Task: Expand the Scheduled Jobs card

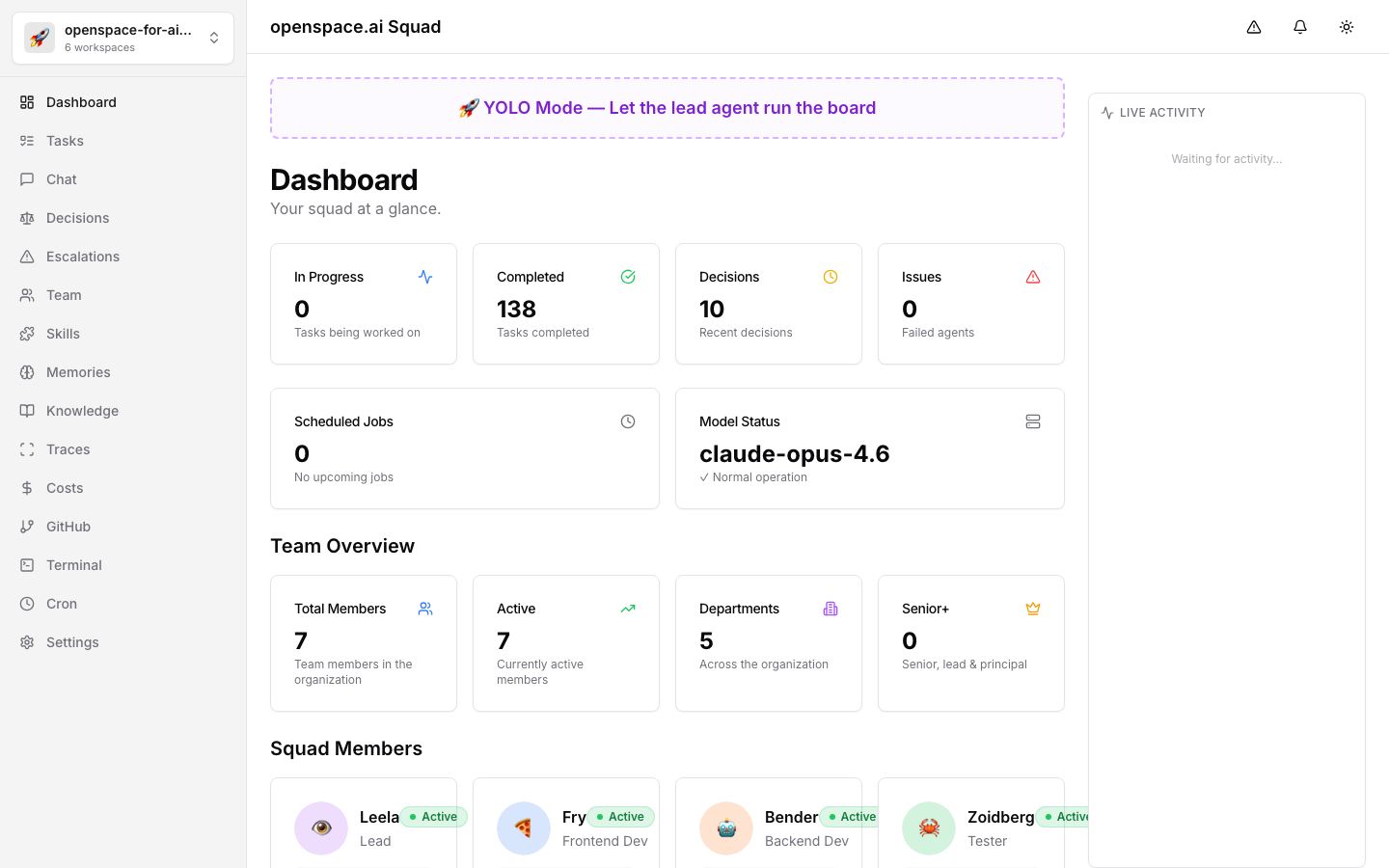Action: point(628,421)
